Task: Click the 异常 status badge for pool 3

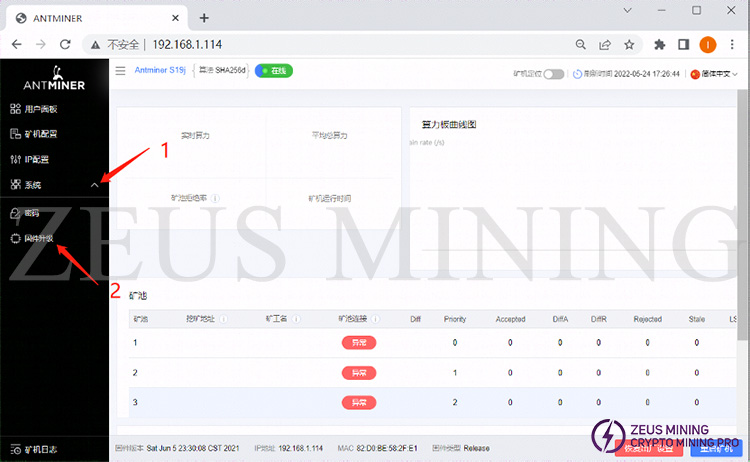Action: [358, 402]
